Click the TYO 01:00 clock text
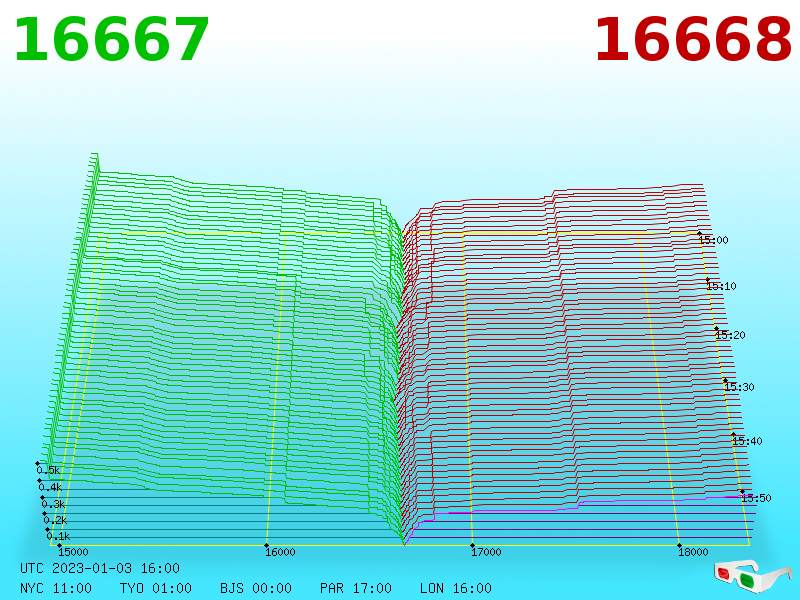 (x=156, y=588)
